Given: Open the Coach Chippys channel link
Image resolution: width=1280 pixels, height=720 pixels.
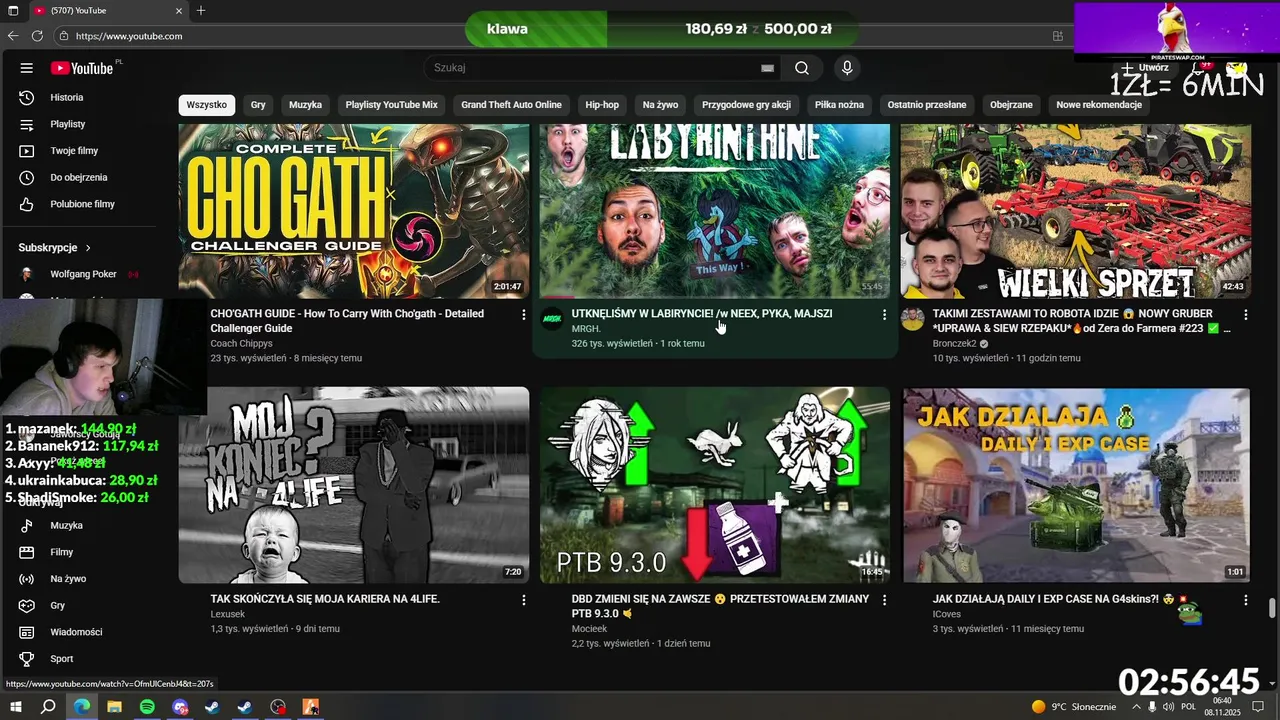Looking at the screenshot, I should tap(243, 343).
